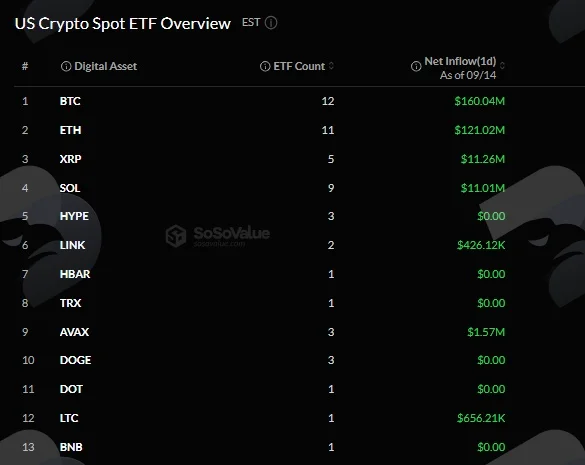The image size is (585, 465).
Task: Click the LINK asset name
Action: [72, 245]
